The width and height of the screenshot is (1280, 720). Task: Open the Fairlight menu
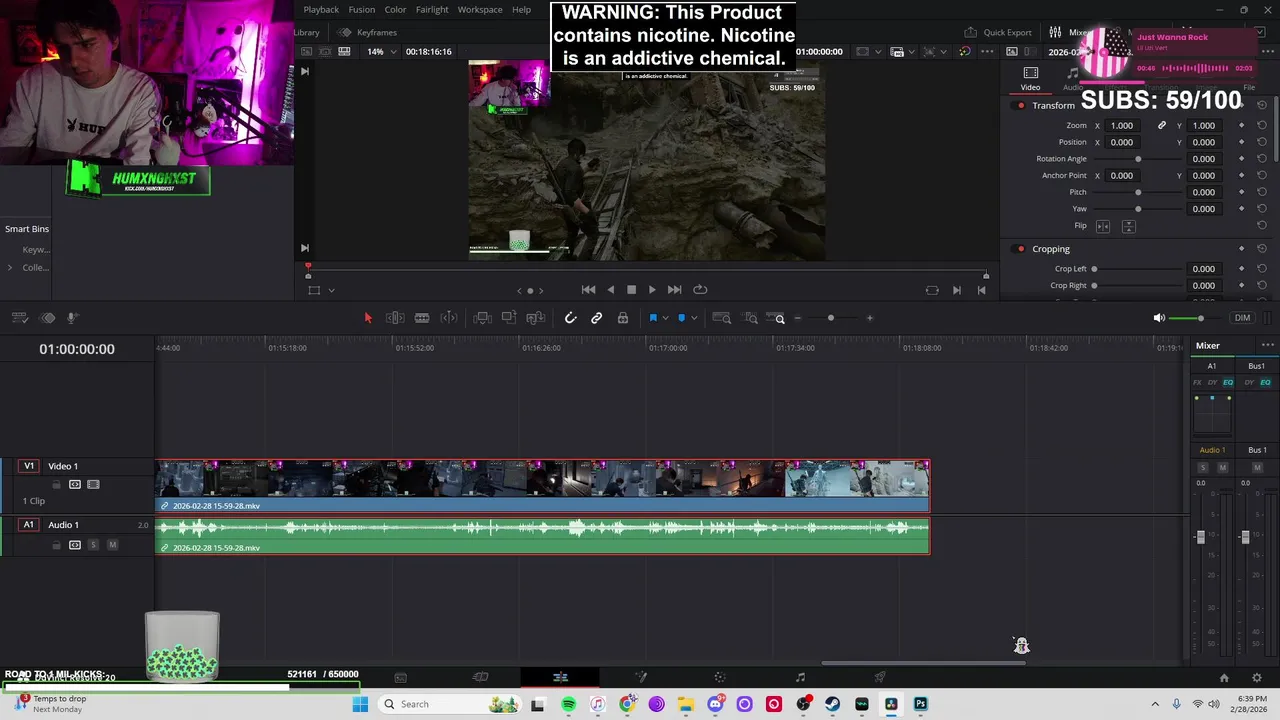(432, 9)
